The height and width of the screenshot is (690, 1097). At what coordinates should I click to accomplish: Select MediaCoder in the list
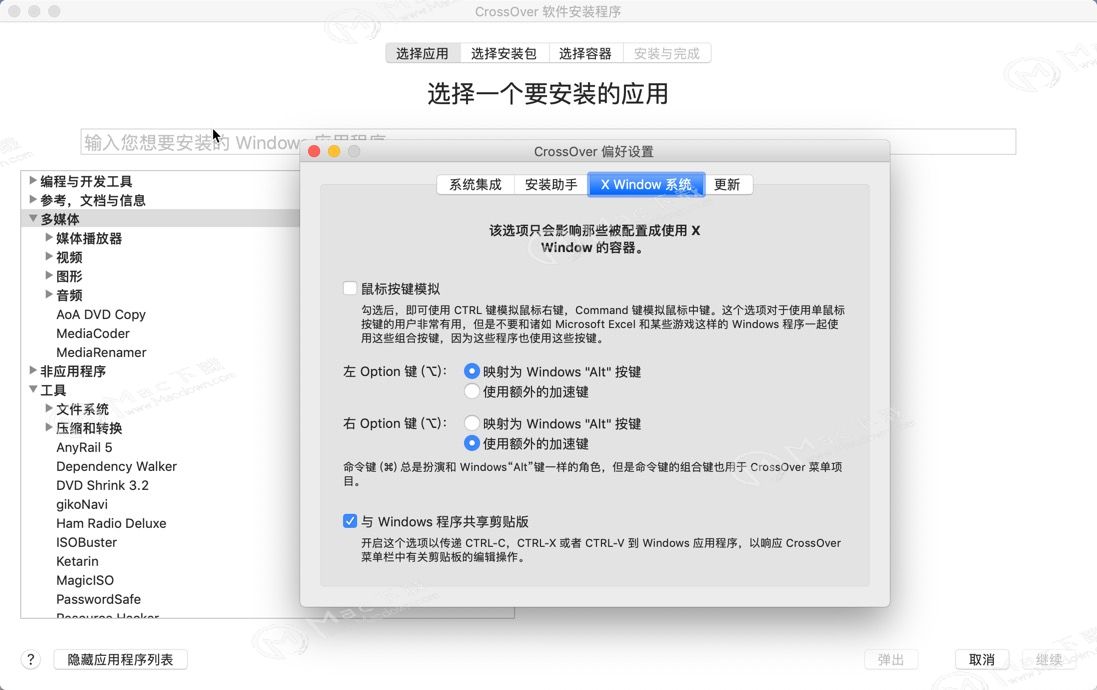point(93,333)
